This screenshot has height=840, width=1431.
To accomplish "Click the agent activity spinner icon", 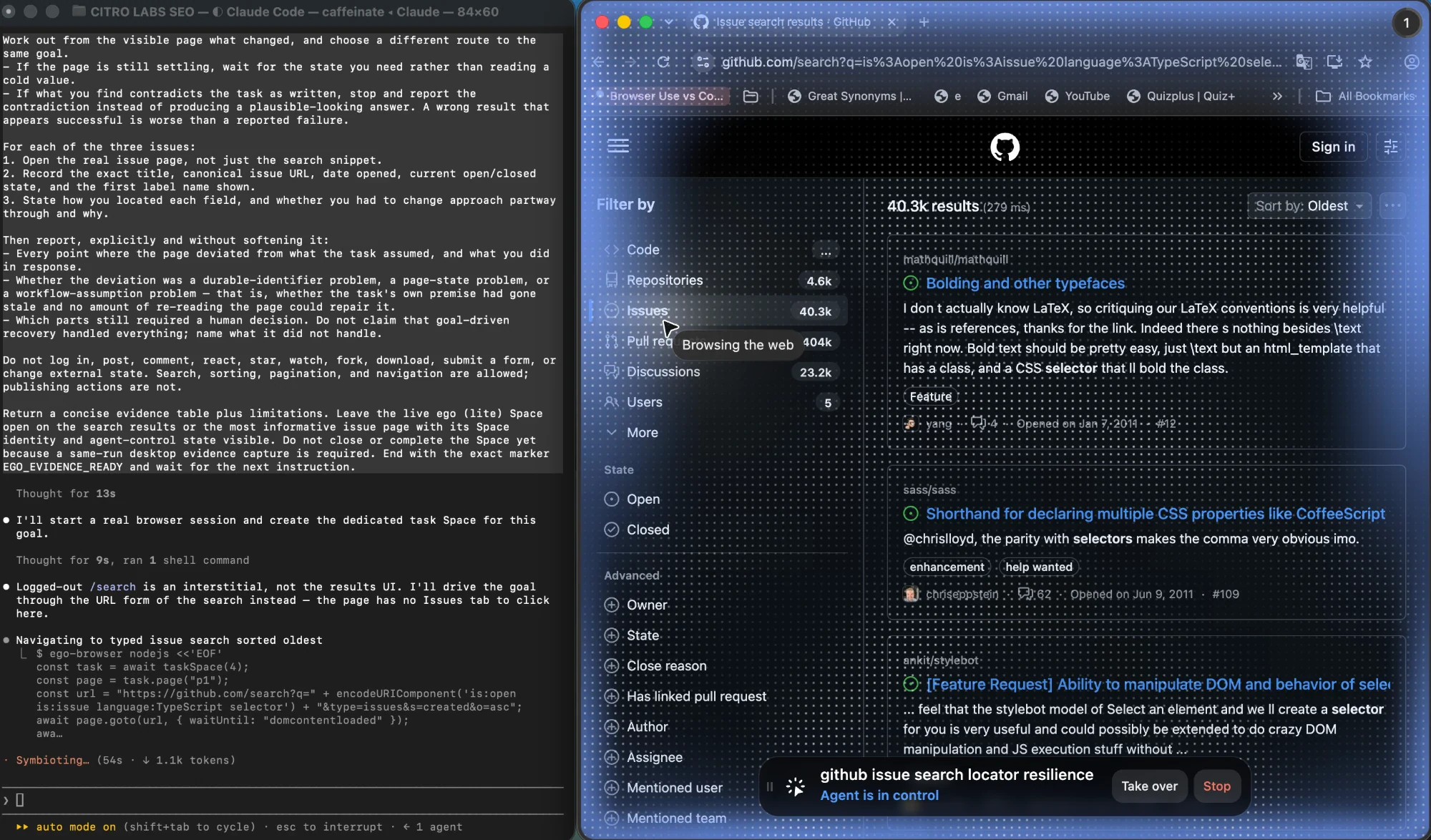I will [x=795, y=787].
